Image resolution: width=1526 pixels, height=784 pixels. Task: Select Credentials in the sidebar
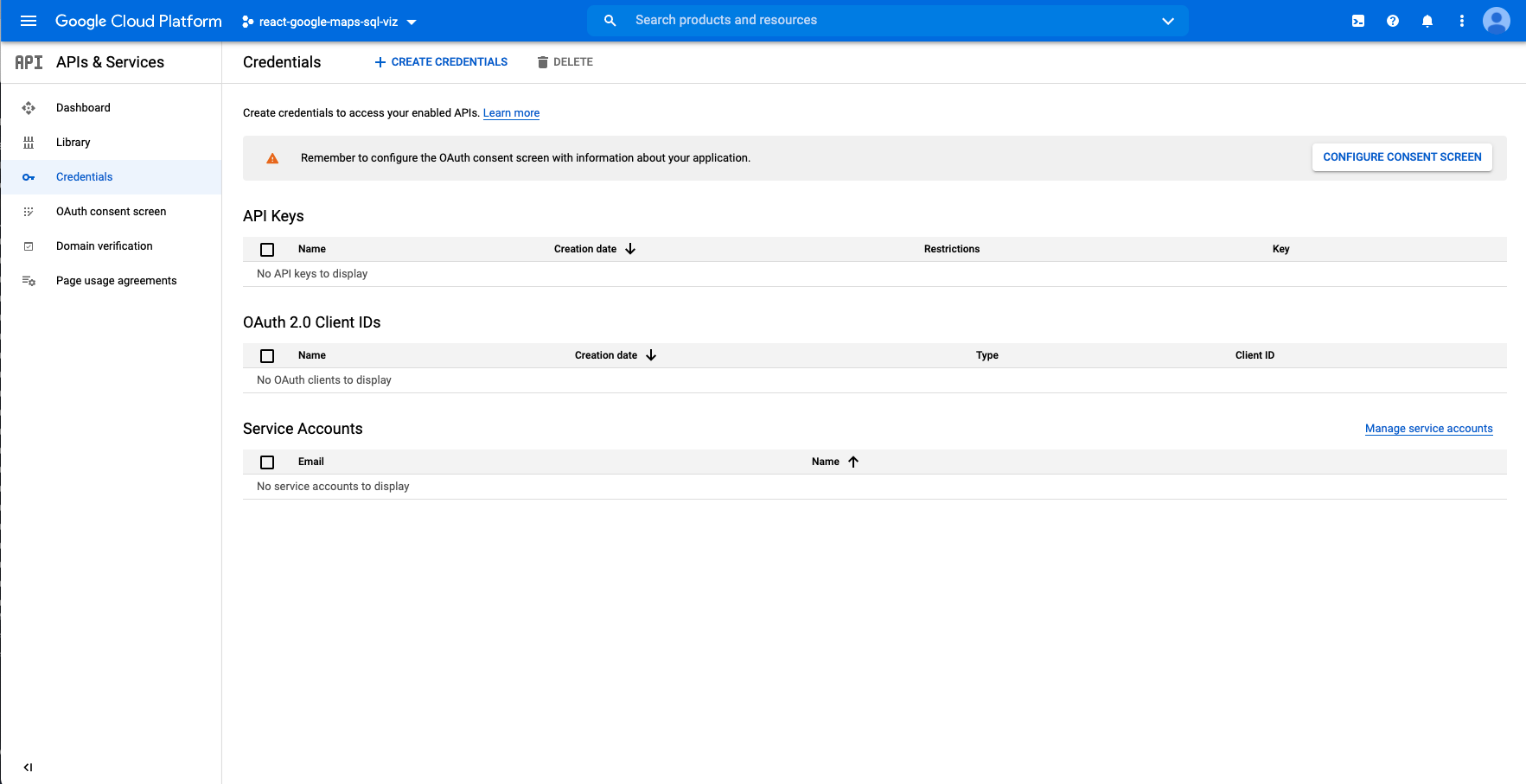coord(84,177)
